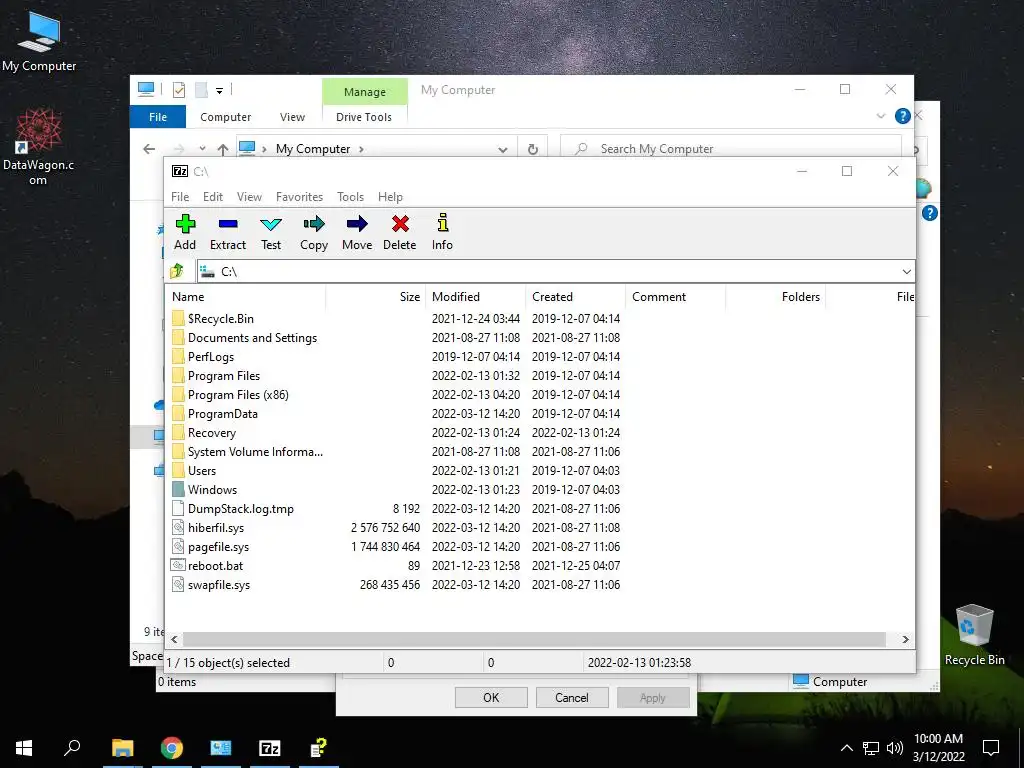Click the Move toolbar icon
The width and height of the screenshot is (1024, 768).
click(x=357, y=224)
